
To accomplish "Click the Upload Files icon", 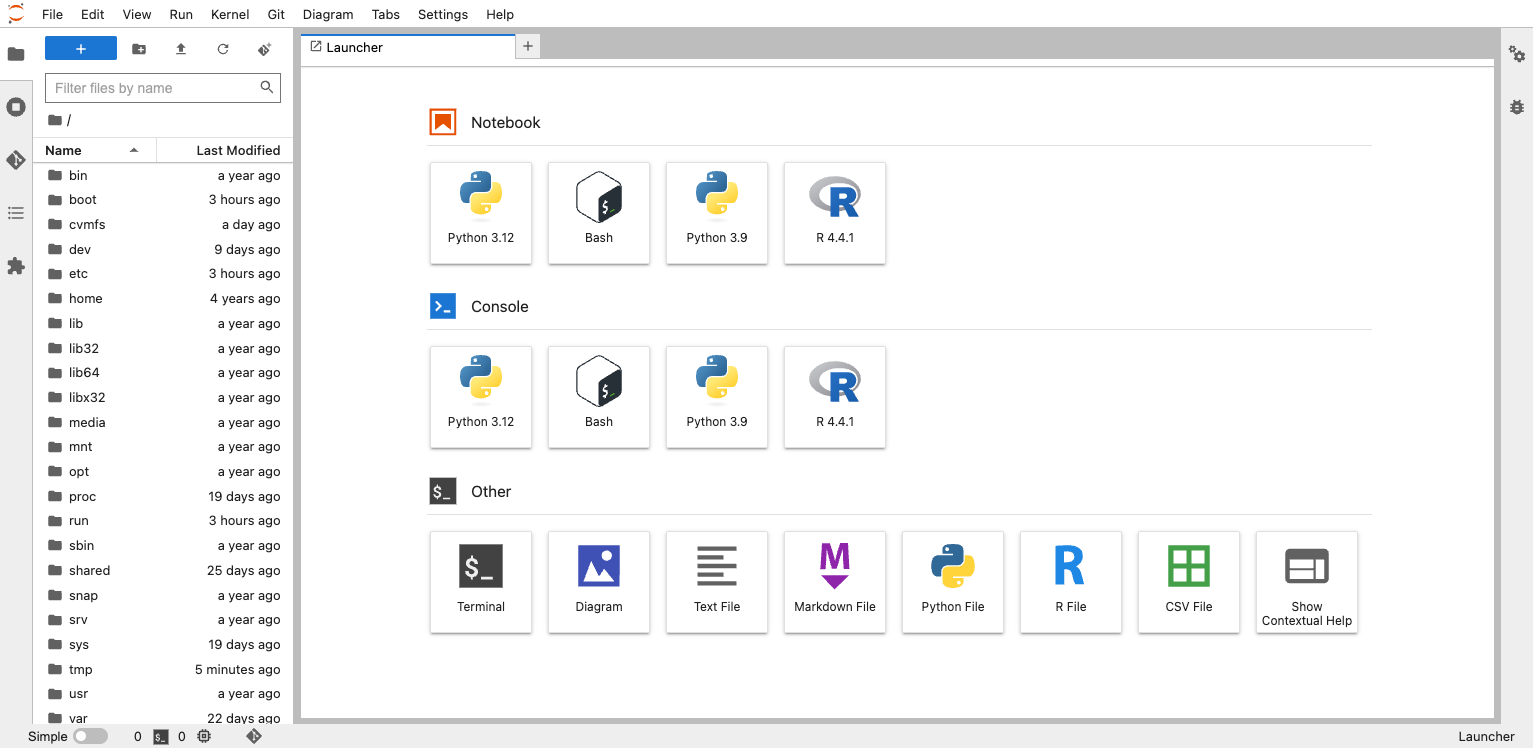I will click(x=181, y=49).
